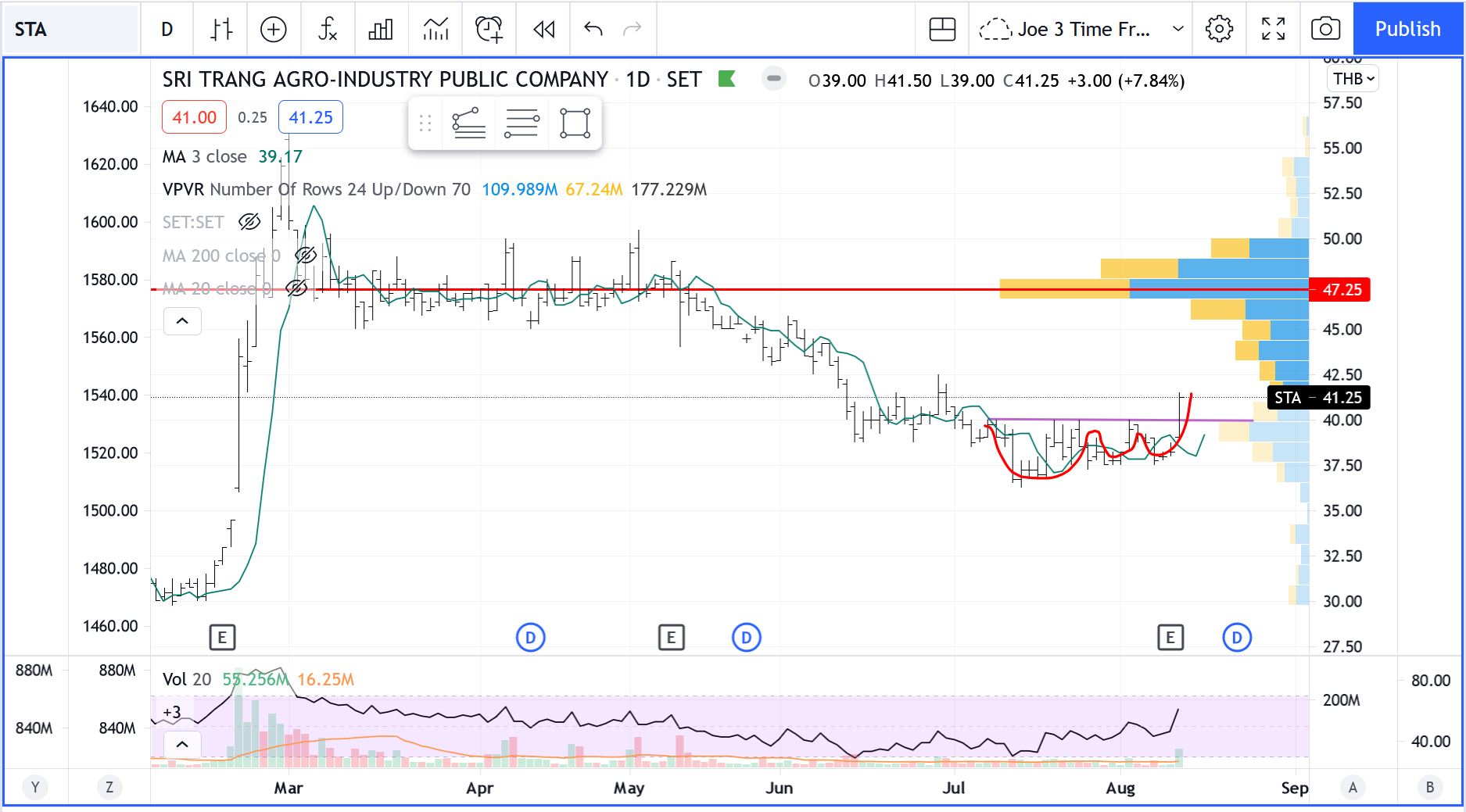
Task: Click the D dividend marker near April
Action: (530, 638)
